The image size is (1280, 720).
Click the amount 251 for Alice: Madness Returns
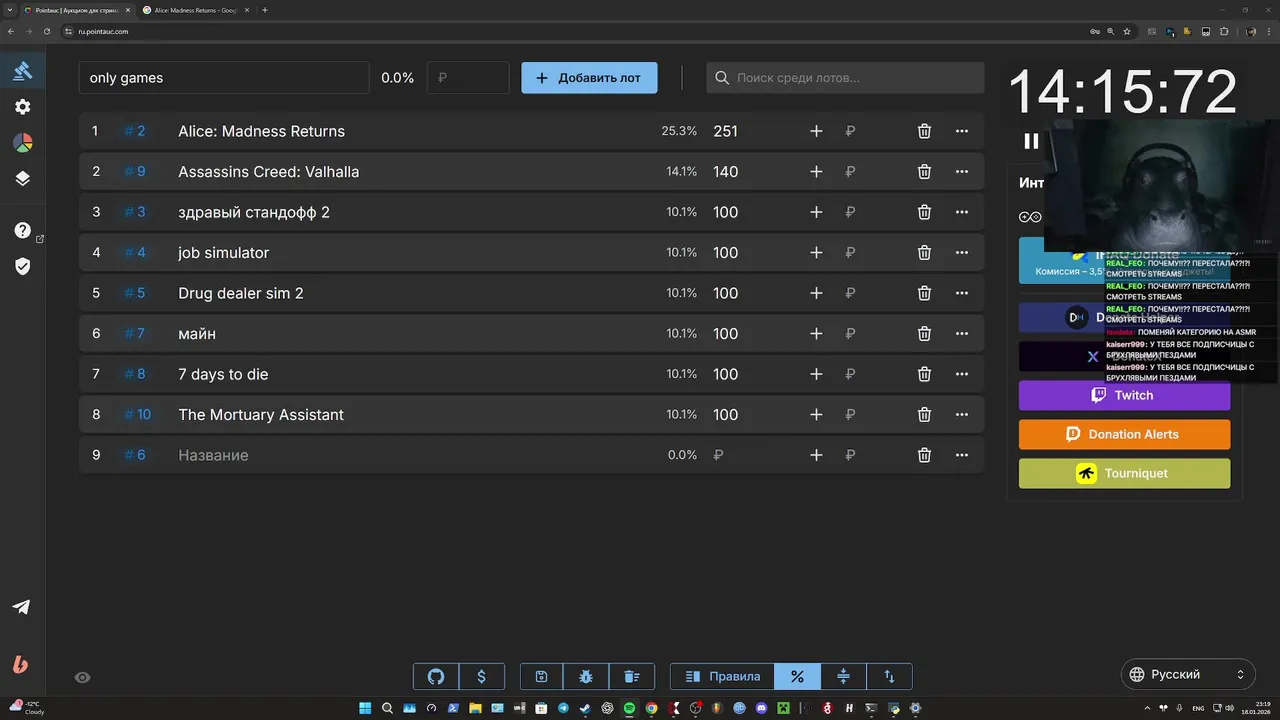[x=725, y=131]
